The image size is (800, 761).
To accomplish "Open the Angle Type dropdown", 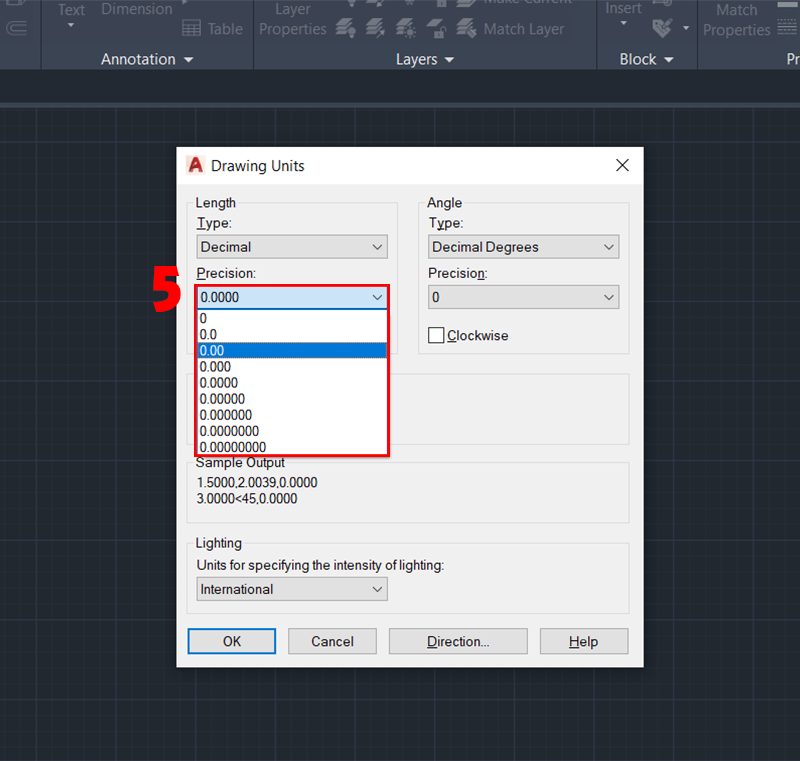I will coord(523,247).
